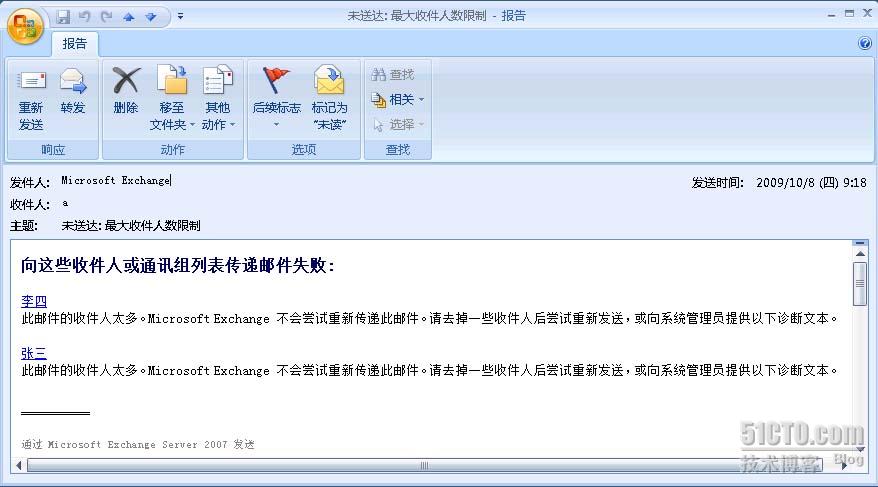Save using the quick access toolbar icon
The image size is (878, 487).
click(x=63, y=17)
